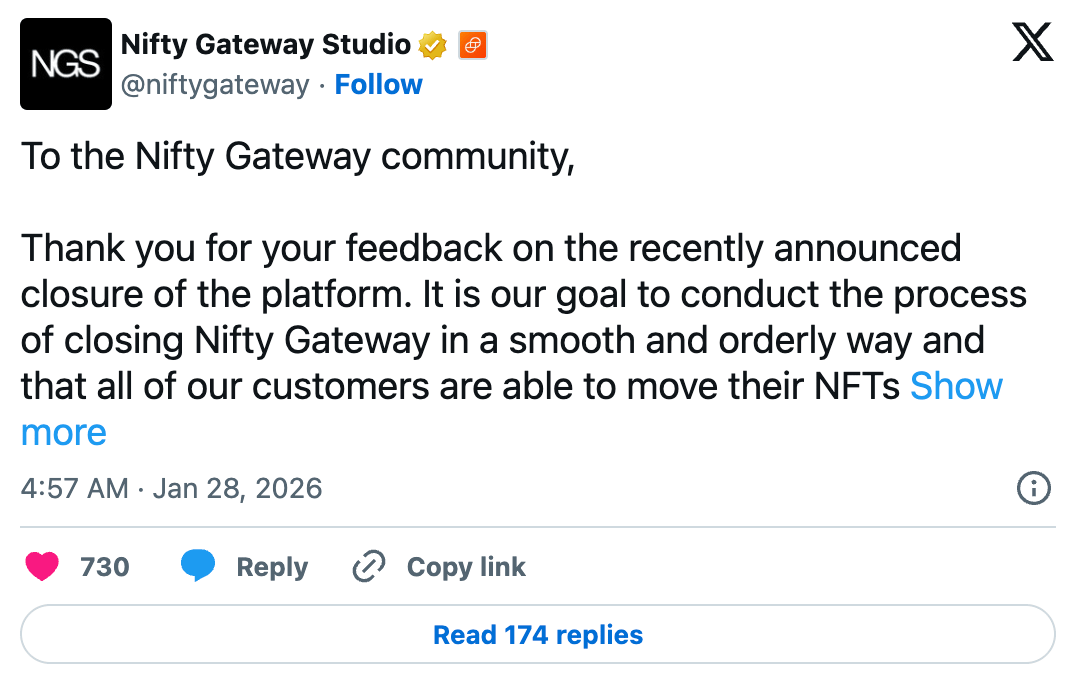Follow the @niftygateway account

pyautogui.click(x=378, y=85)
